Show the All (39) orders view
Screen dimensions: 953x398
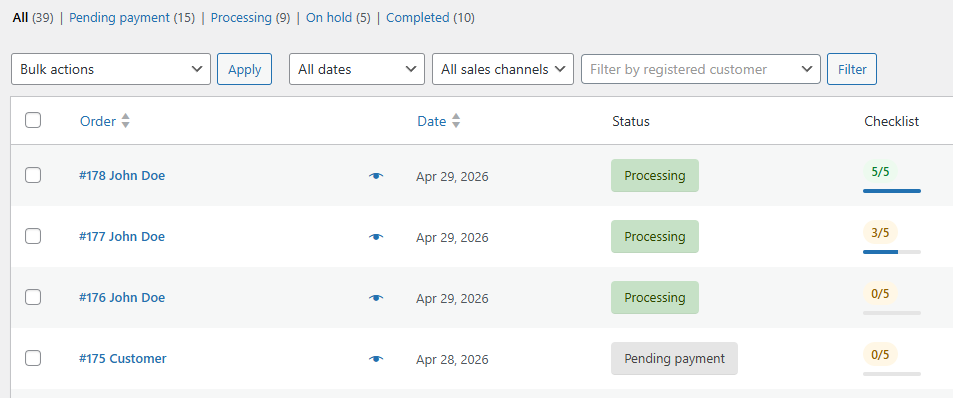click(x=33, y=18)
